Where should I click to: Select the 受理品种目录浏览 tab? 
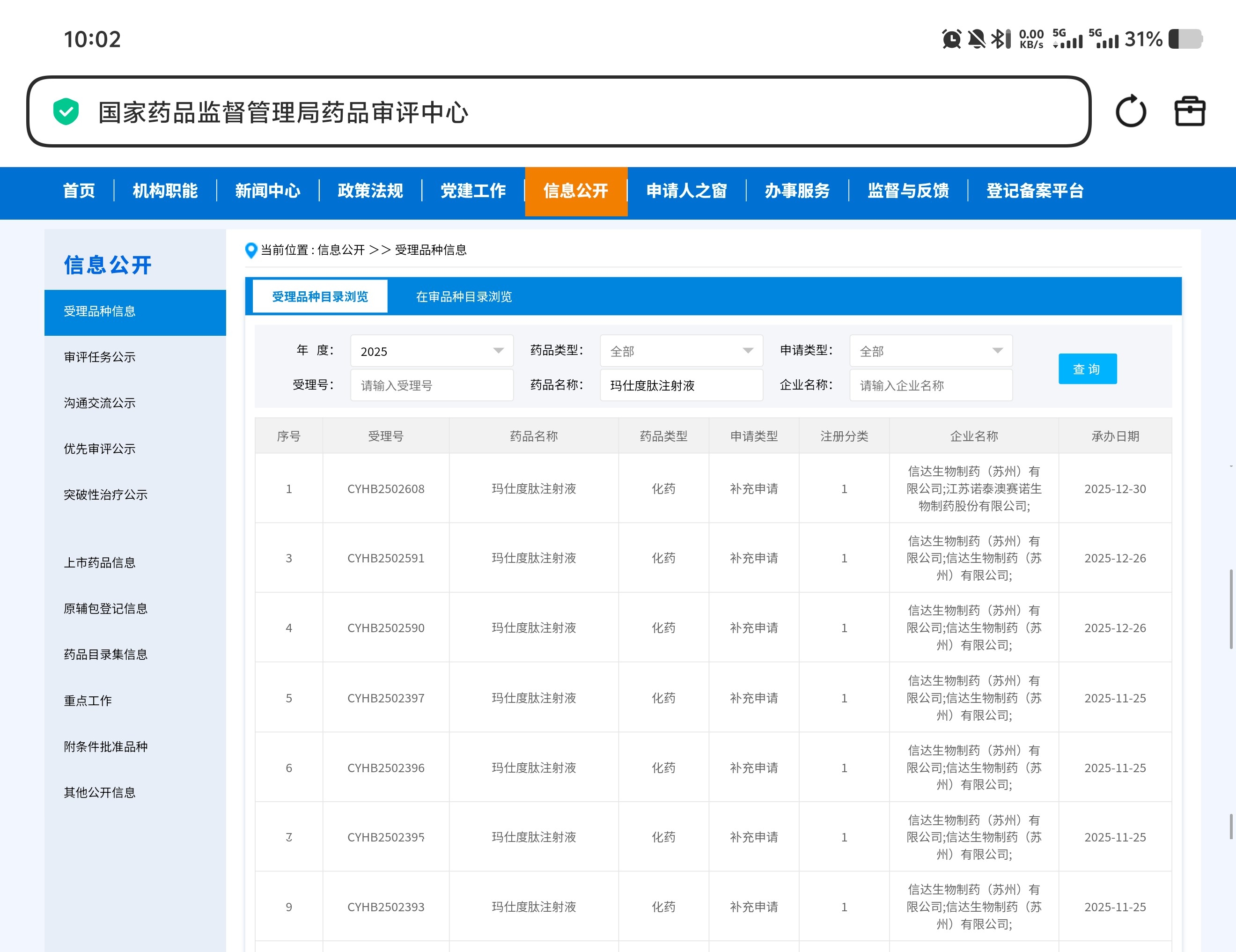click(x=320, y=296)
